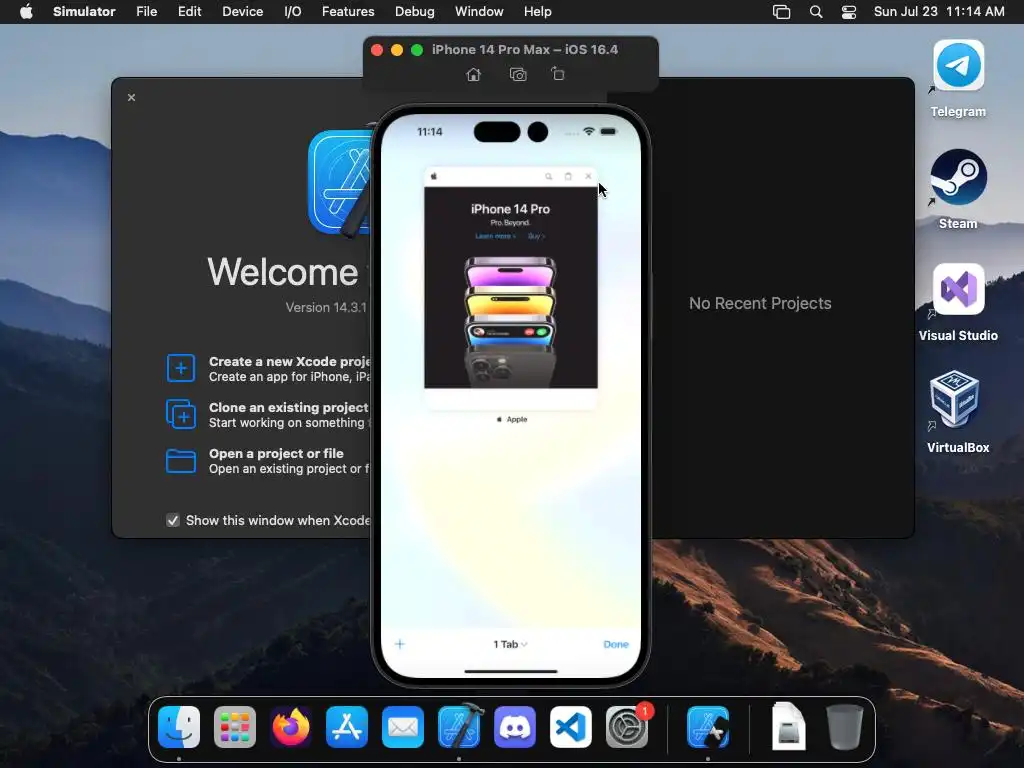This screenshot has height=768, width=1024.
Task: Rotate the device with the Simulator rotate icon
Action: point(558,74)
